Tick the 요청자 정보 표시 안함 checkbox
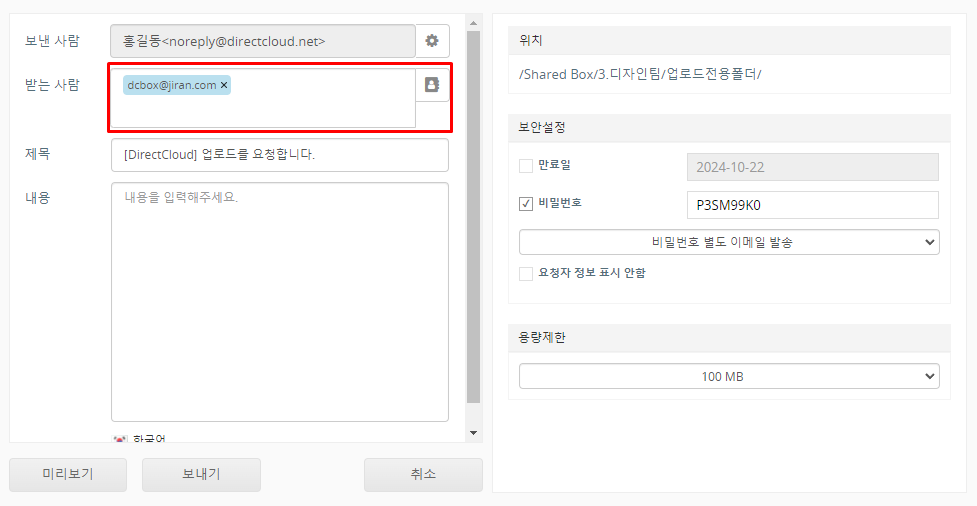This screenshot has width=977, height=506. coord(526,274)
